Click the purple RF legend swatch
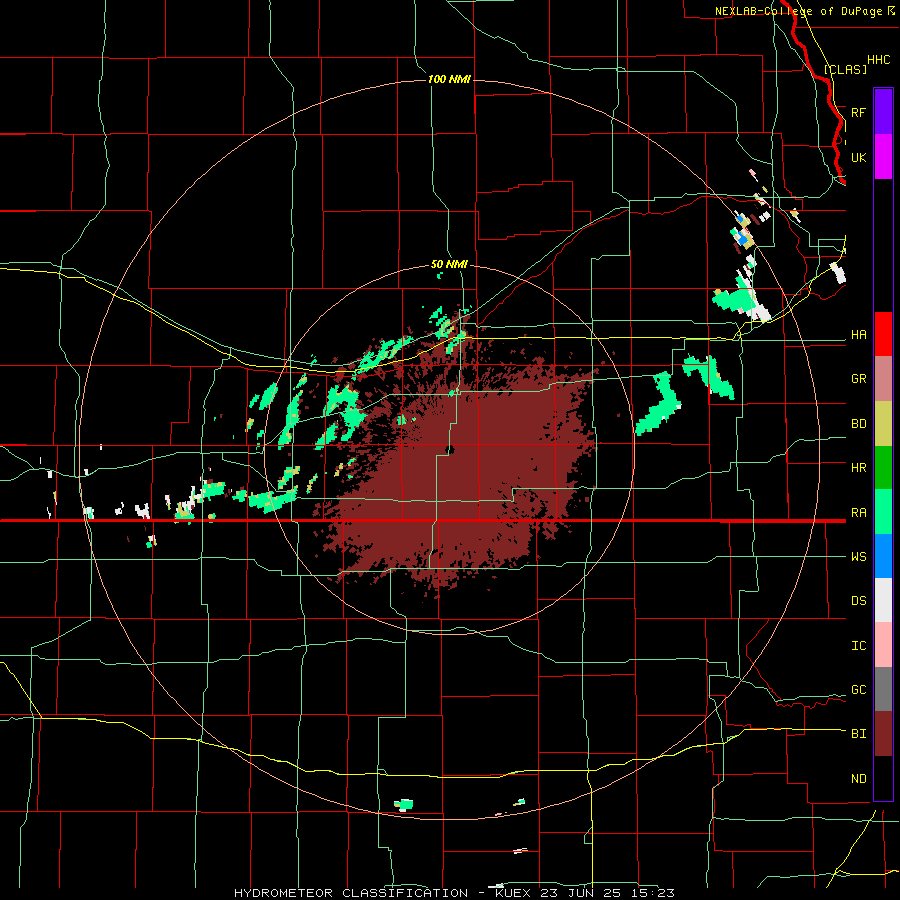The image size is (900, 900). point(883,112)
